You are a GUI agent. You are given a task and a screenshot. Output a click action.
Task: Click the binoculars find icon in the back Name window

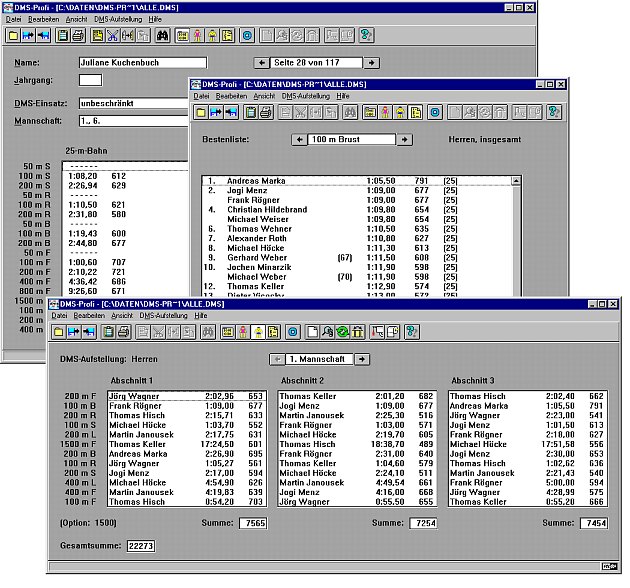pos(162,35)
